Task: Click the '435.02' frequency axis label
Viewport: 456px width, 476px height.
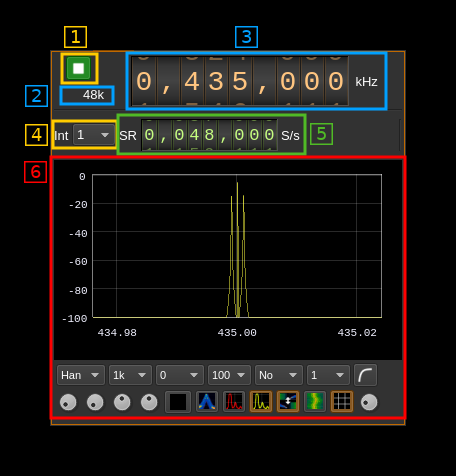Action: (x=357, y=333)
